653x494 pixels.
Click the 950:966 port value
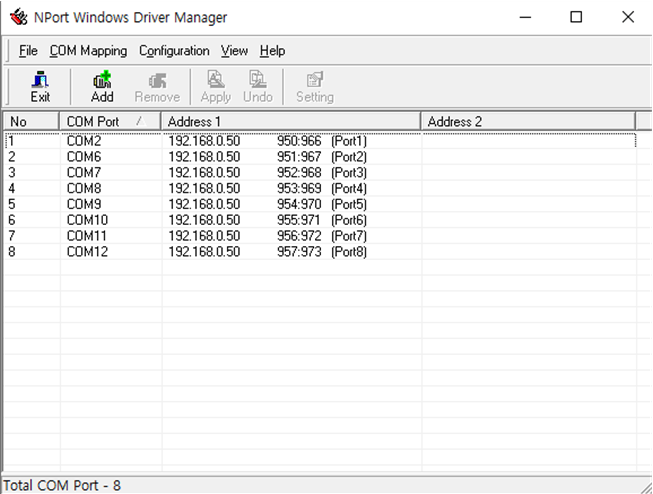[299, 141]
